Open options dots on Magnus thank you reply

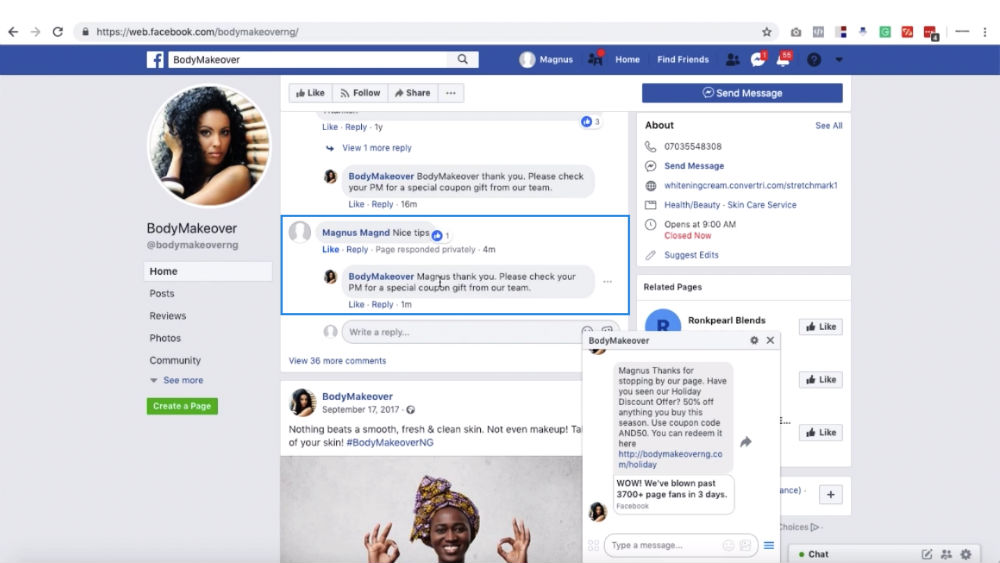(x=607, y=282)
